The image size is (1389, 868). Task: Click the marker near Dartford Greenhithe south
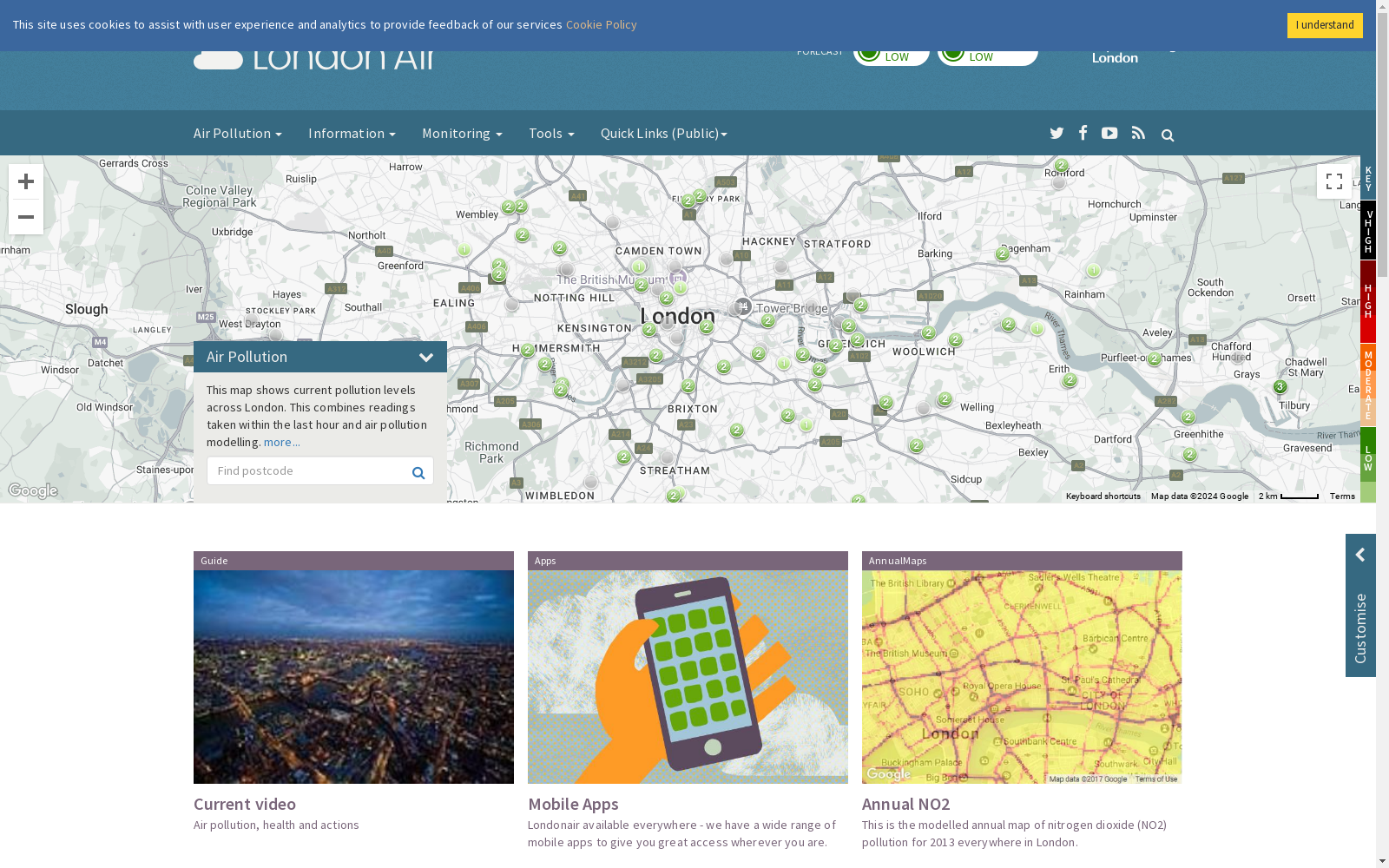click(x=1189, y=455)
